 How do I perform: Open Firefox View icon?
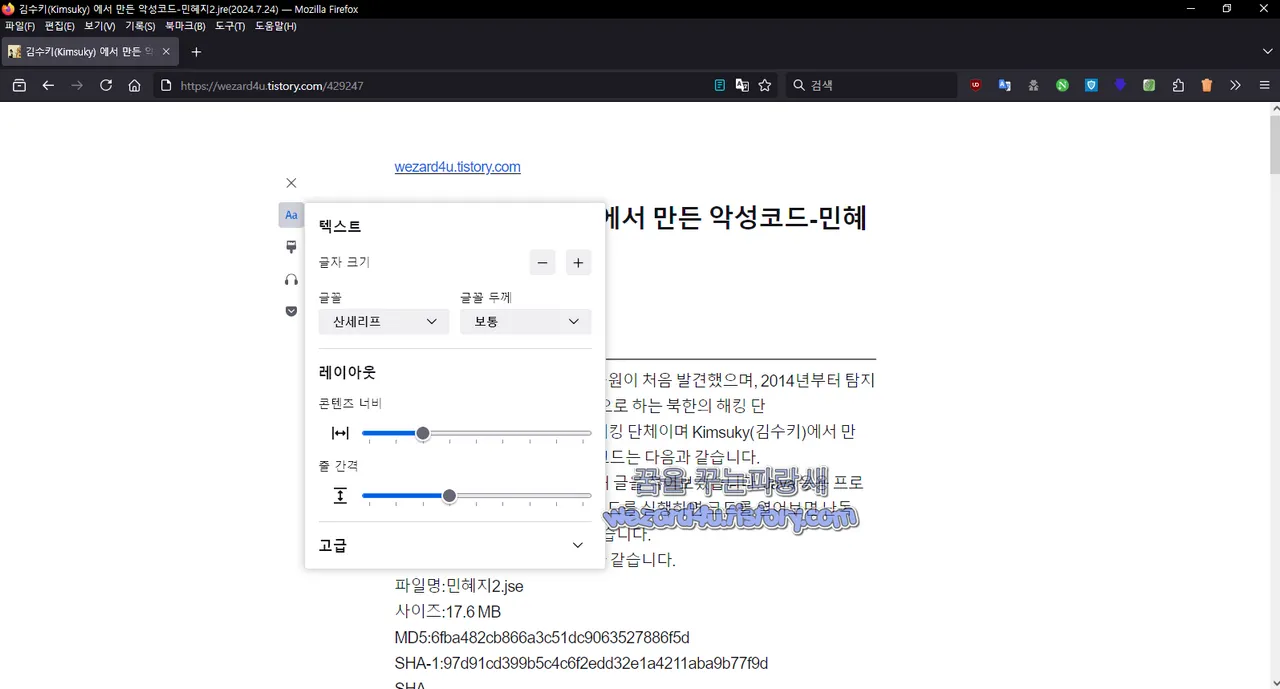coord(19,86)
